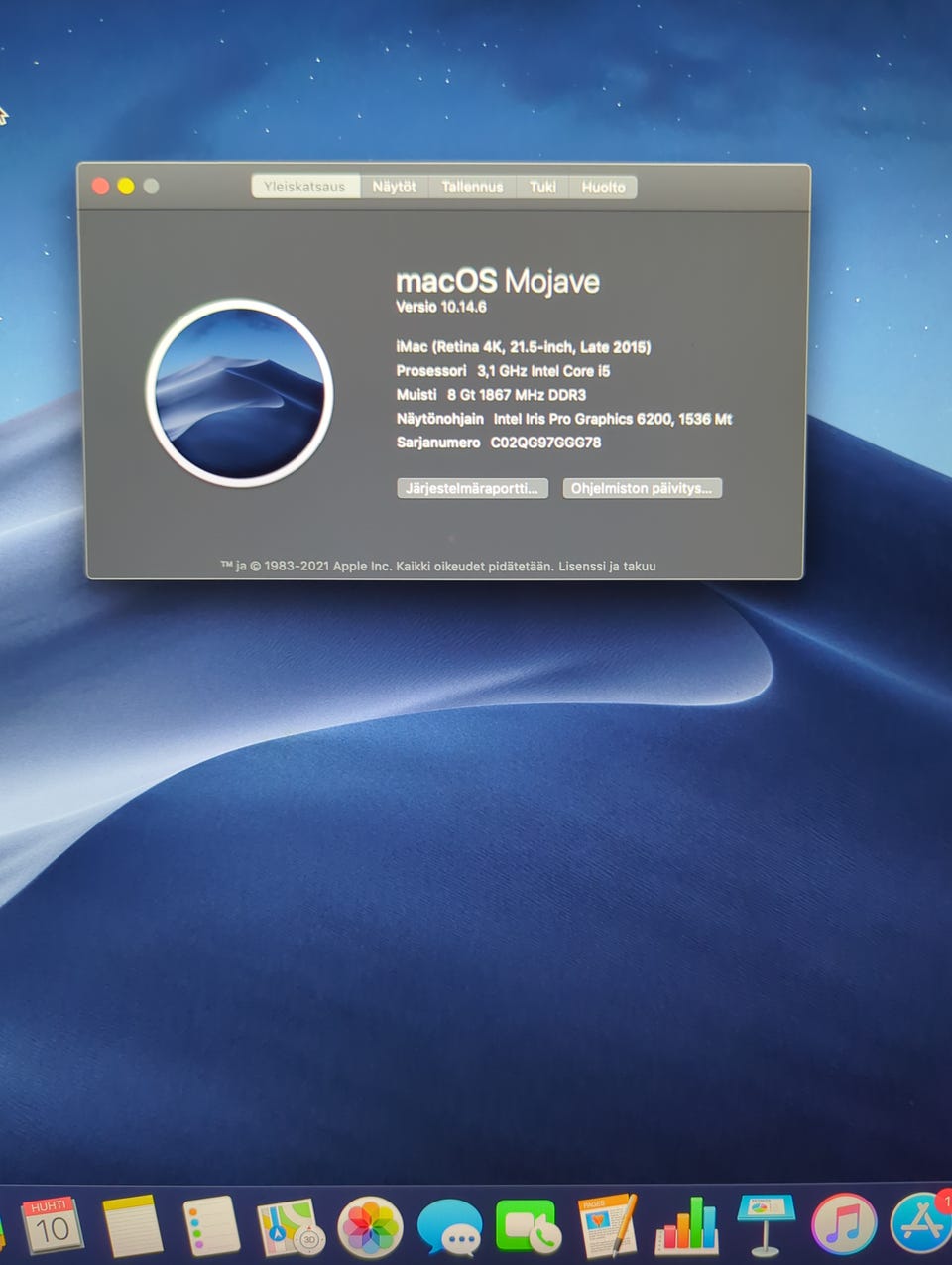Click the macOS Mojave circular artwork

coord(239,393)
